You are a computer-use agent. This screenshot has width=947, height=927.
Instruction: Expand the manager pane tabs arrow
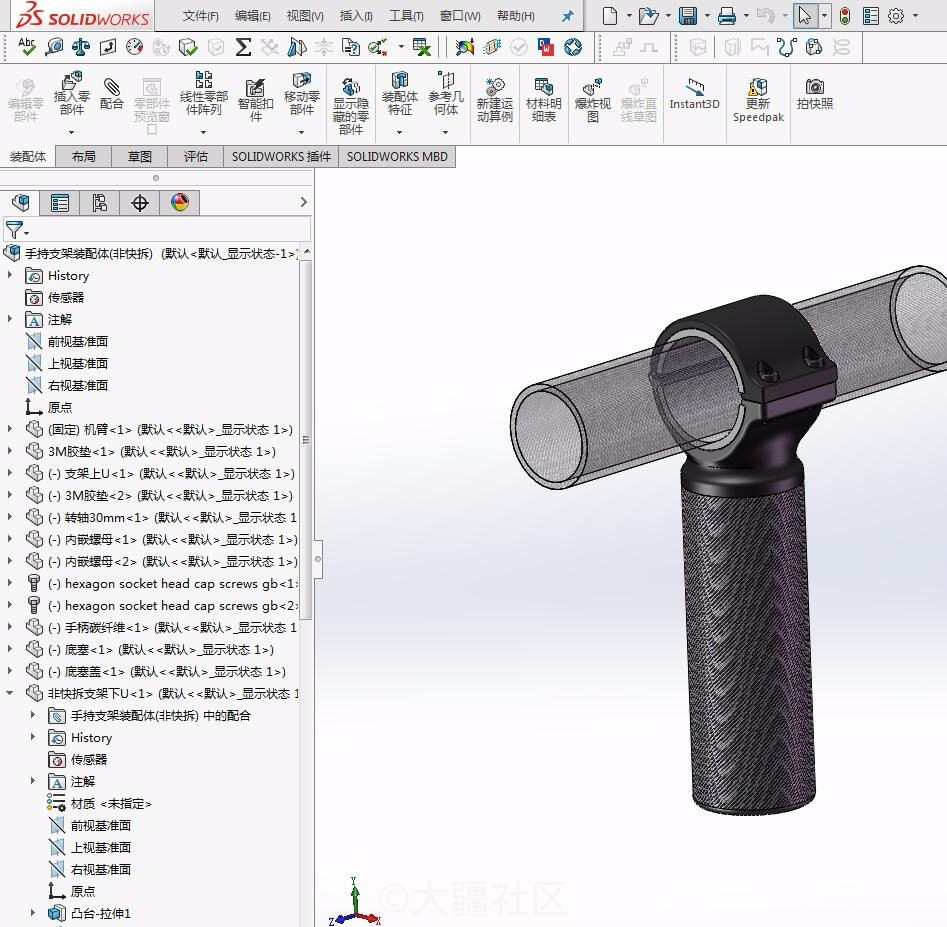coord(304,202)
